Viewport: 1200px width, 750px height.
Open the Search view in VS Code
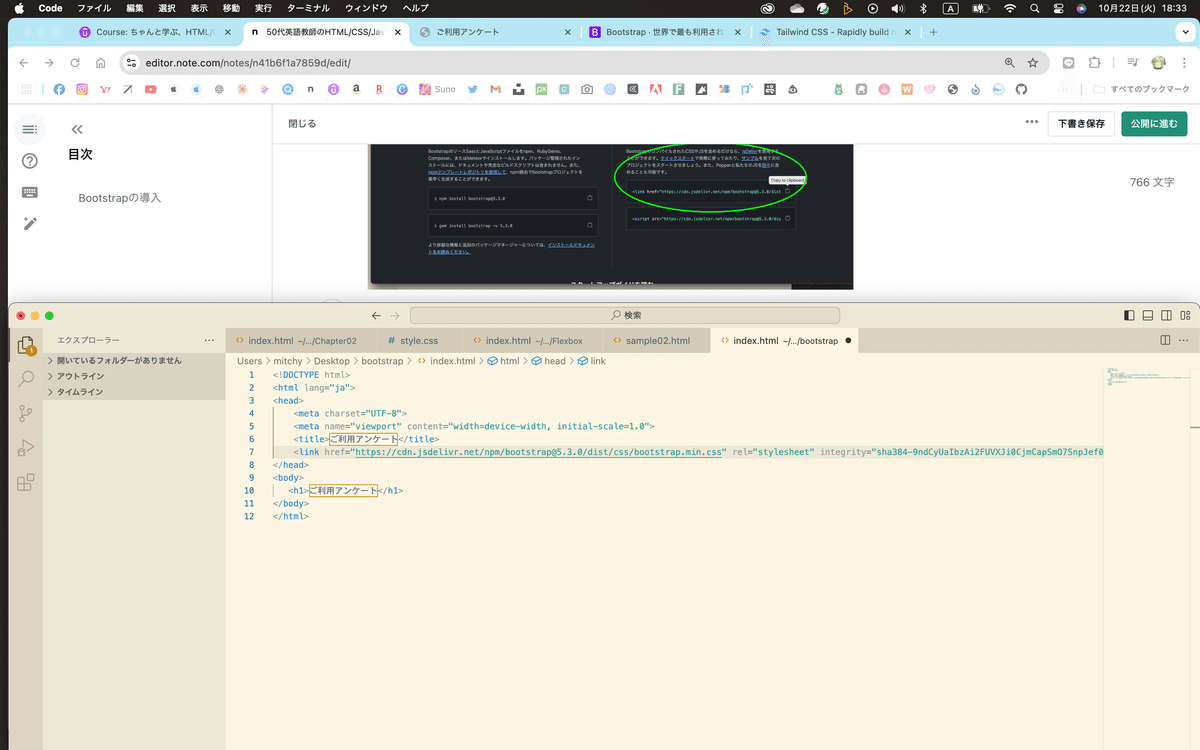(x=25, y=379)
